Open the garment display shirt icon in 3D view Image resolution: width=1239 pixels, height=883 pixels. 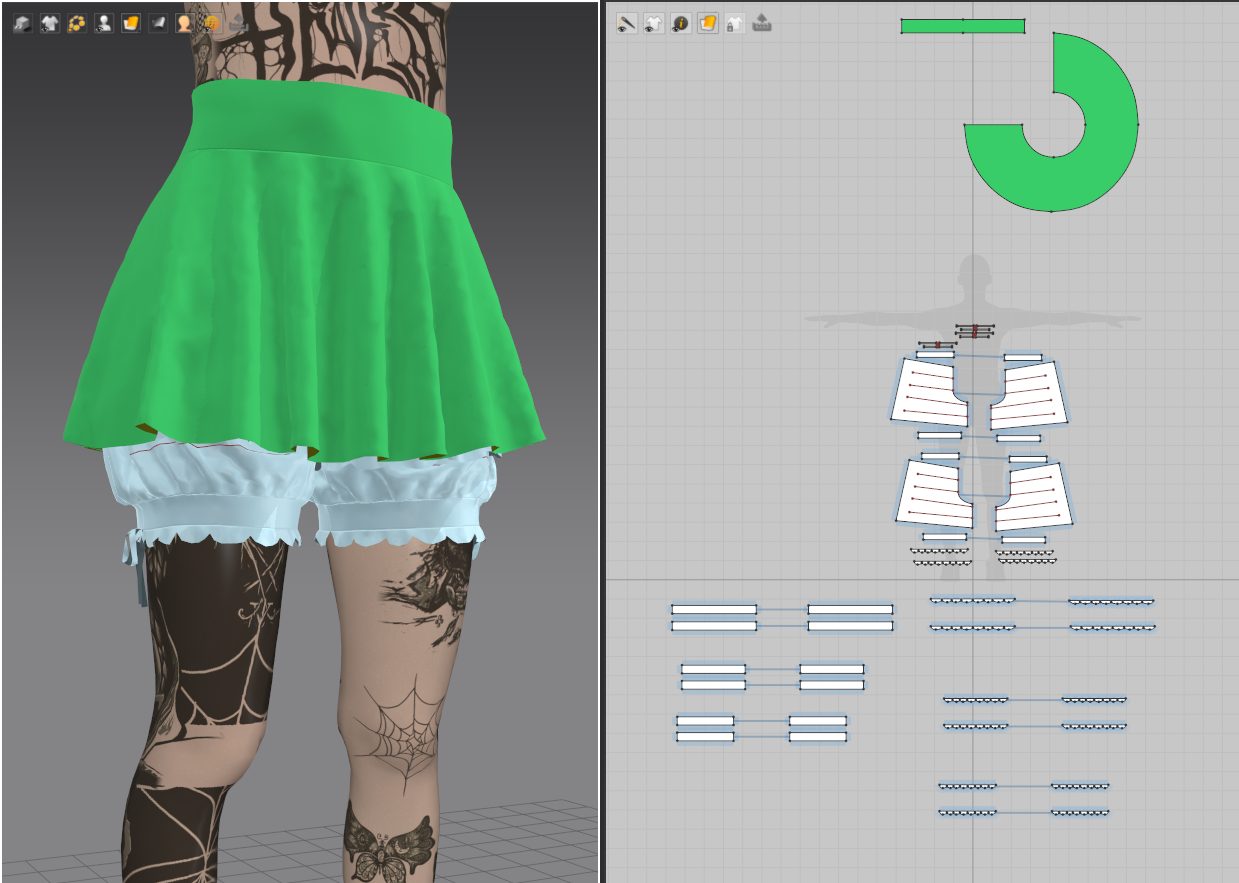[49, 23]
